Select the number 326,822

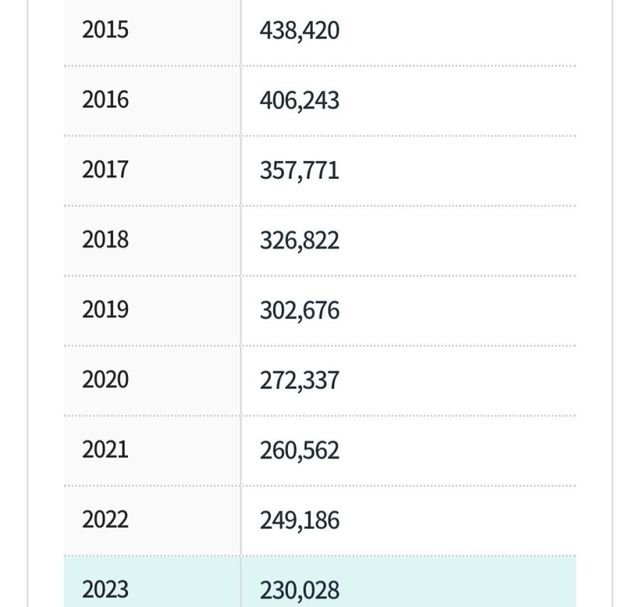299,241
